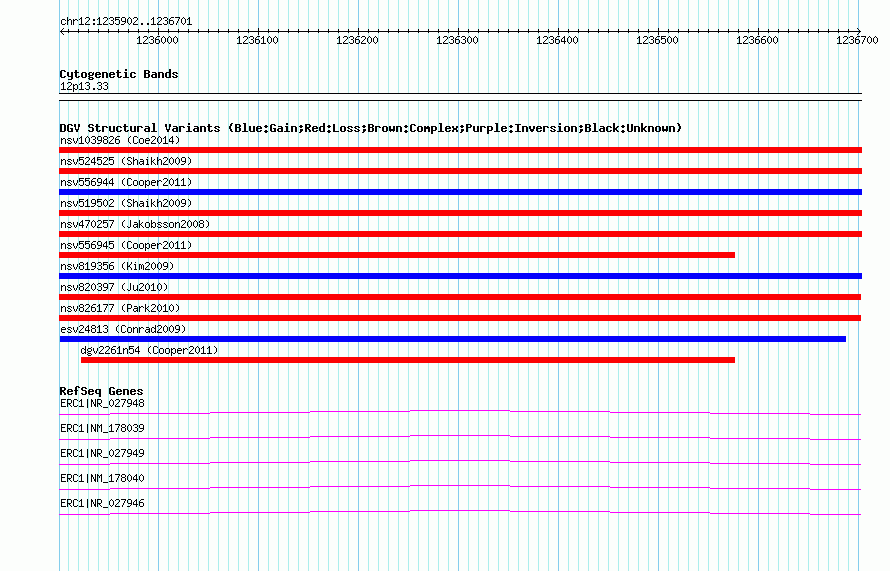Click the nsv819356 (Kim2009) label
This screenshot has width=890, height=571.
coord(117,266)
